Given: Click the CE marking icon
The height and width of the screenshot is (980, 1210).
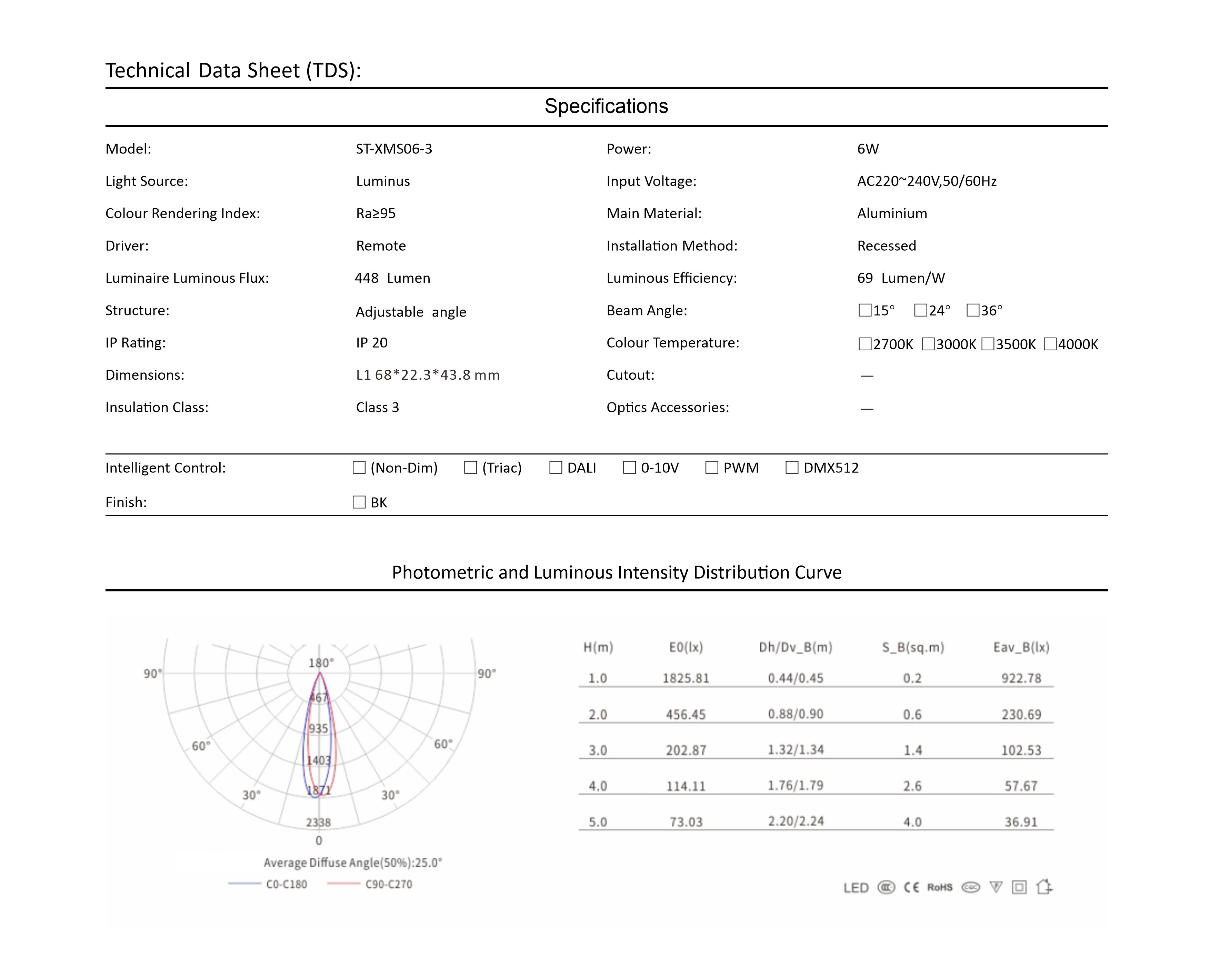Looking at the screenshot, I should coord(911,888).
